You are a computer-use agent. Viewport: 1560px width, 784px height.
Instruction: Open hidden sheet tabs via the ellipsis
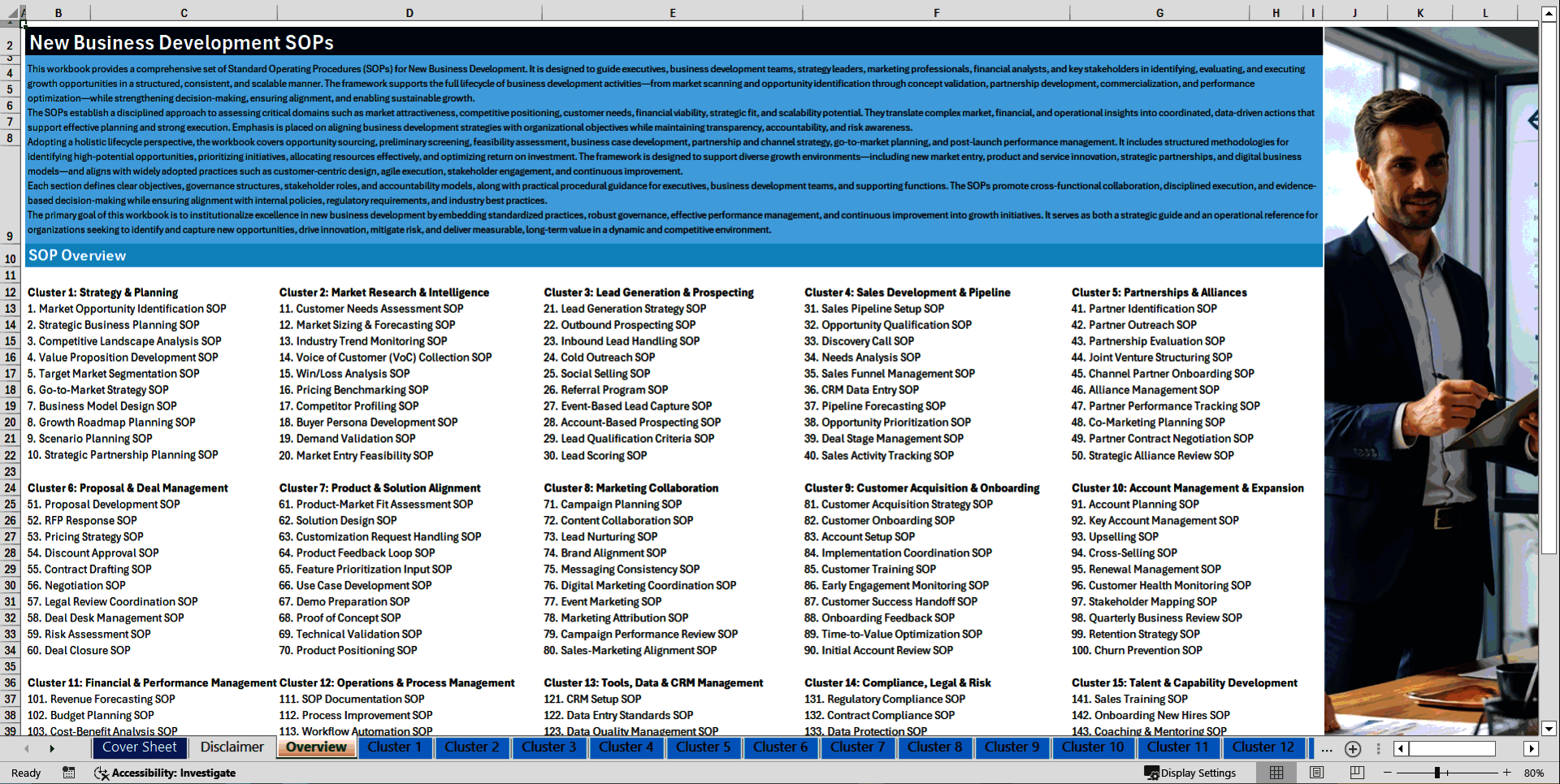(1326, 749)
